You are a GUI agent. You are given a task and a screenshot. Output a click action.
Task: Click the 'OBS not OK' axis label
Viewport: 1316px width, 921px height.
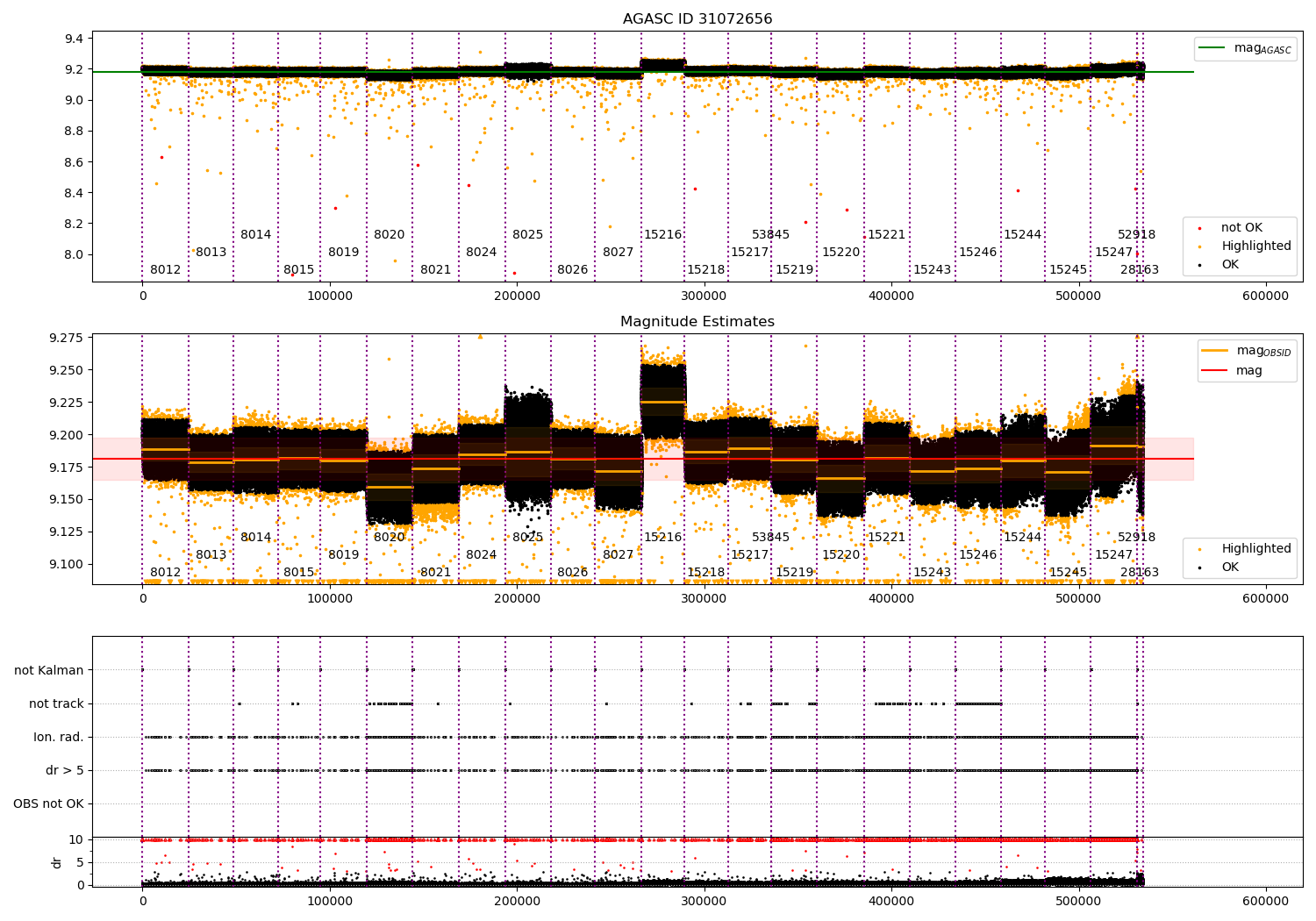[49, 804]
